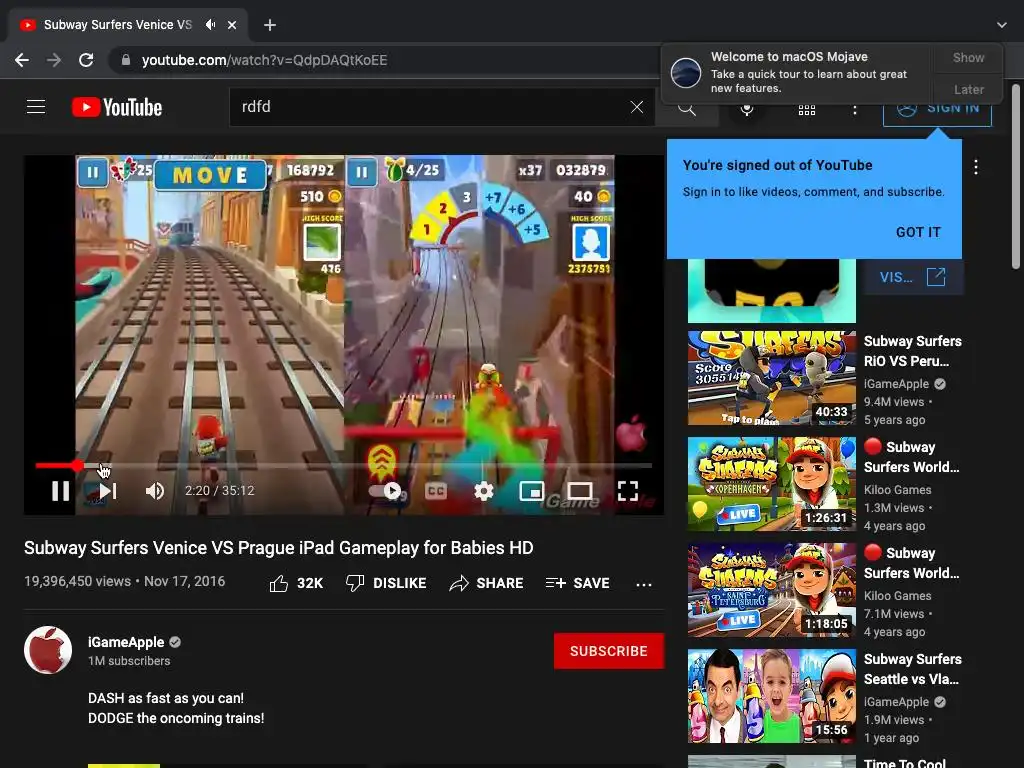
Task: Click the search field containing rdfd
Action: point(431,107)
